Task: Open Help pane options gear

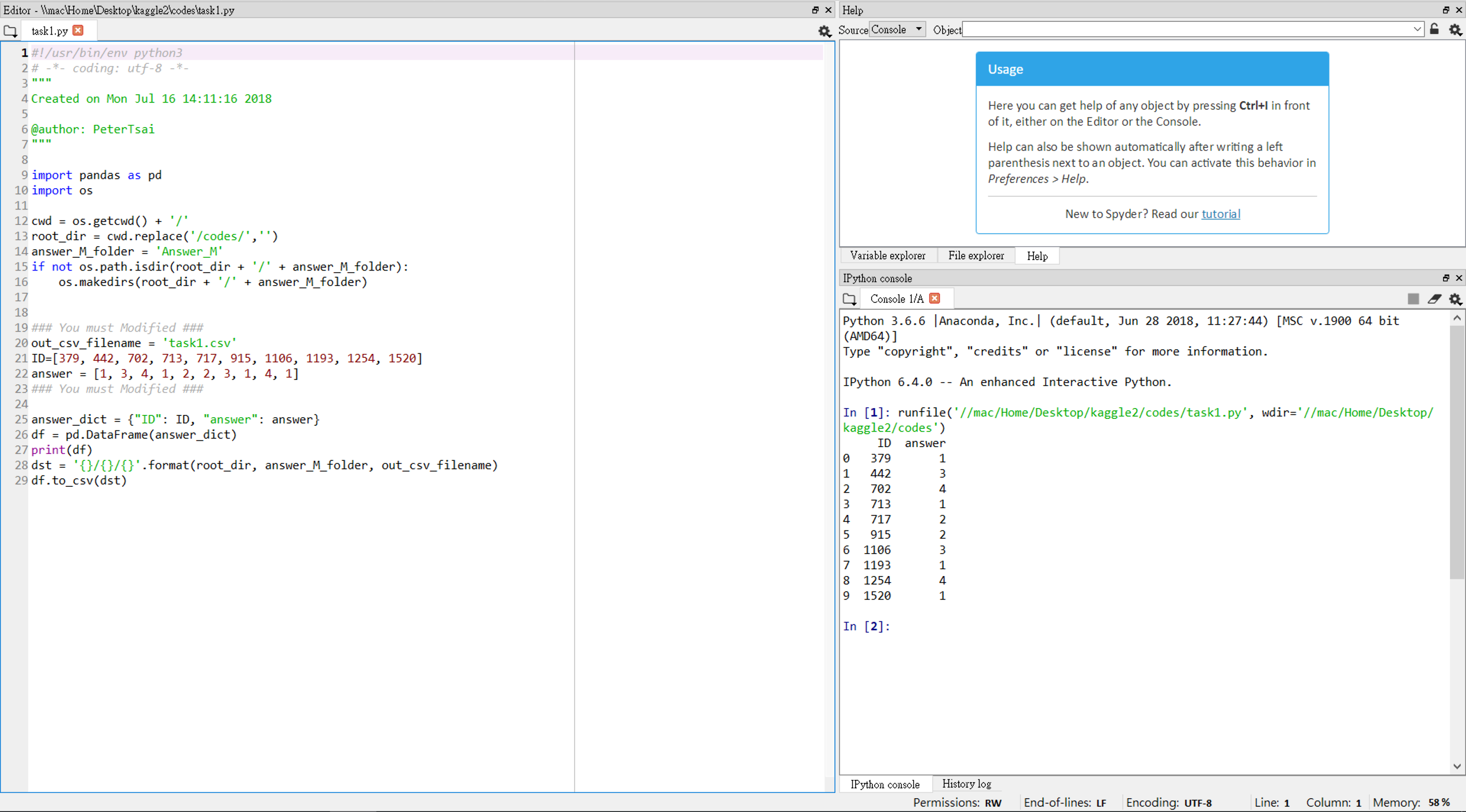Action: [1455, 29]
